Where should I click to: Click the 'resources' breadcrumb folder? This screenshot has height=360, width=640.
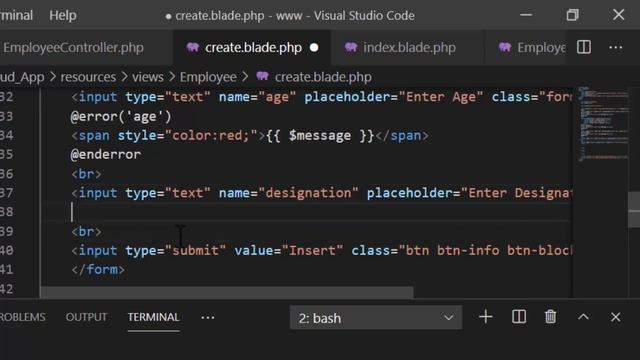point(88,77)
